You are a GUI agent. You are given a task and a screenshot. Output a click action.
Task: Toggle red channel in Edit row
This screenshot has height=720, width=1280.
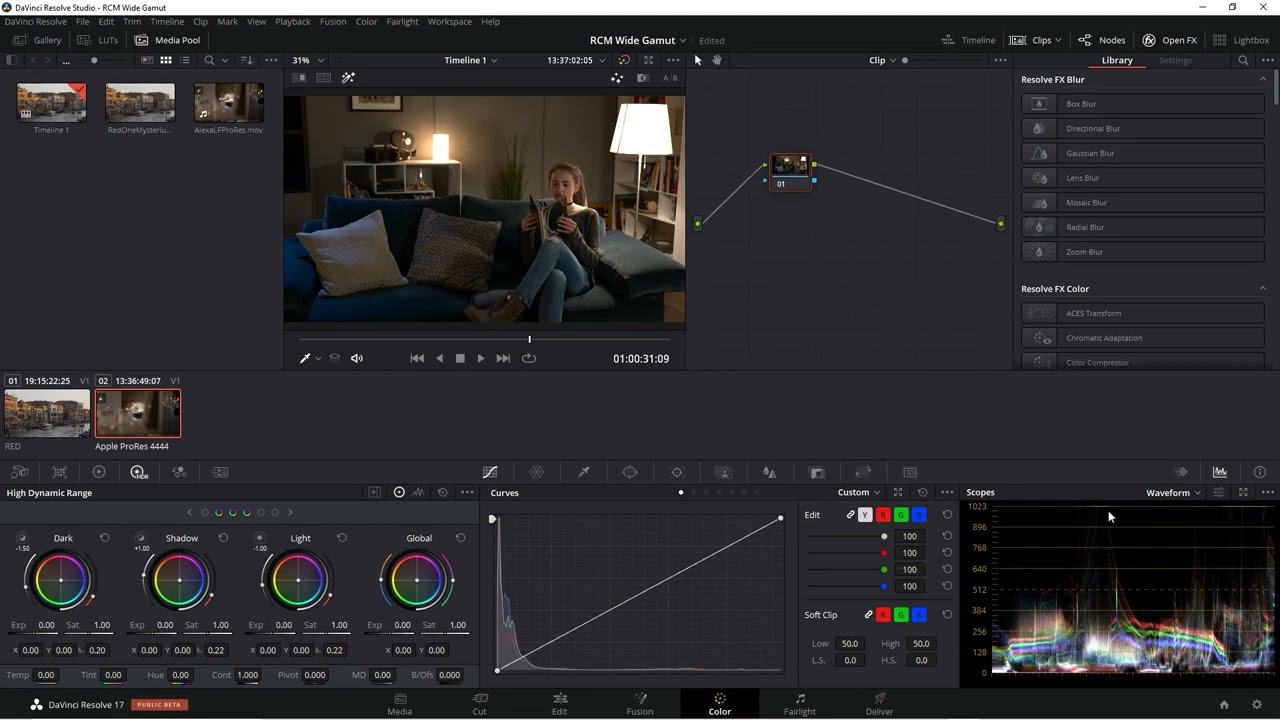[883, 515]
